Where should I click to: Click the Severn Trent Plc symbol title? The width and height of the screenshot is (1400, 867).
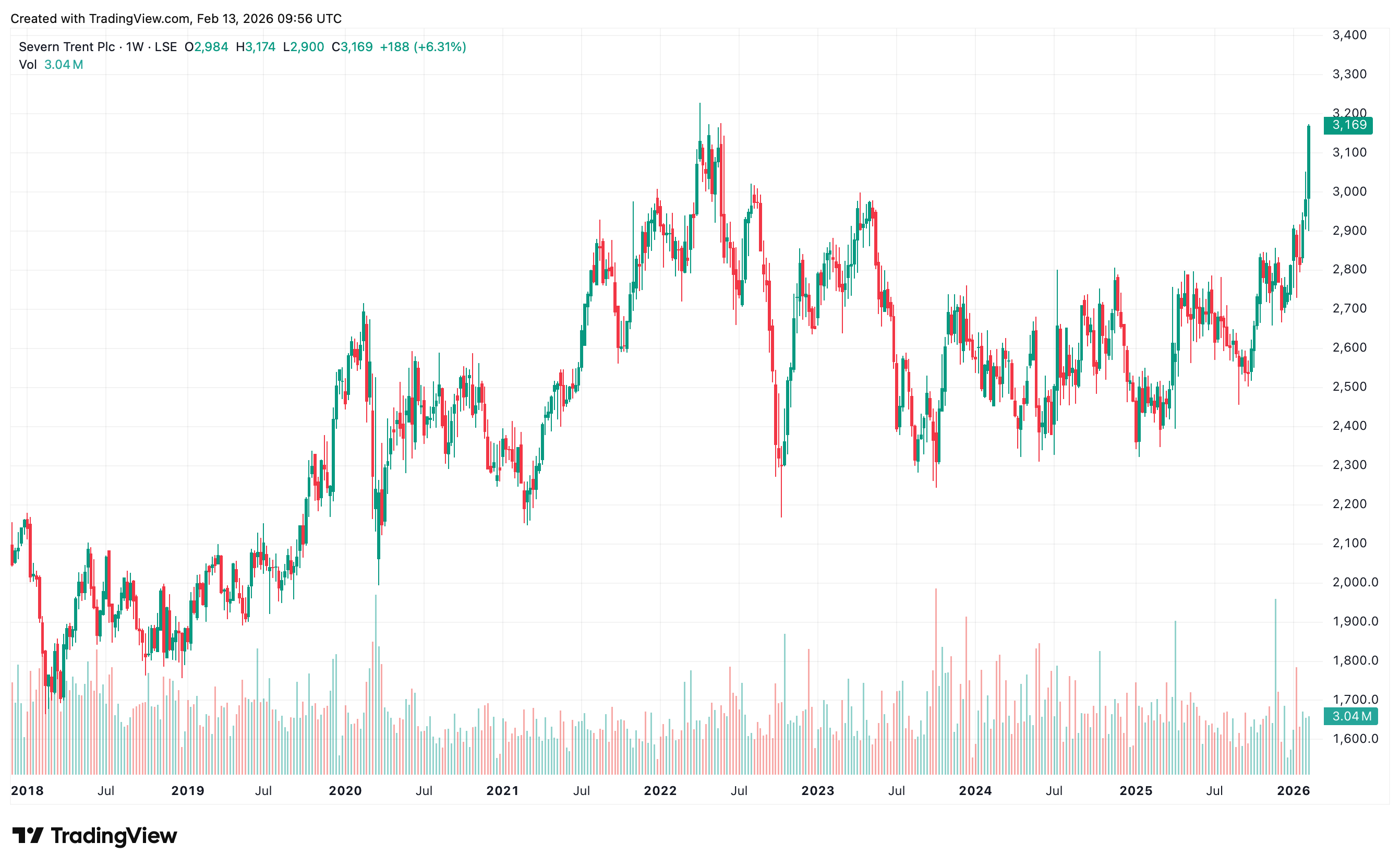(x=66, y=47)
